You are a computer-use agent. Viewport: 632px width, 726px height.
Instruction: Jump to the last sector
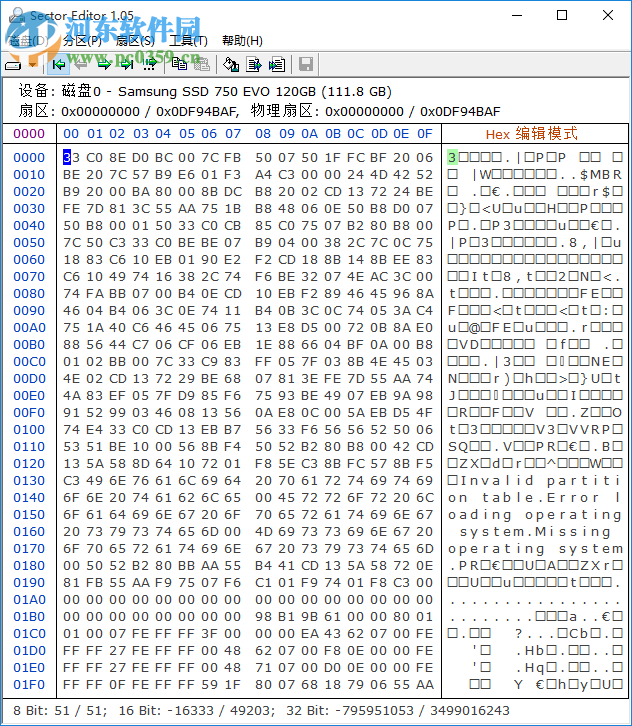(x=126, y=65)
